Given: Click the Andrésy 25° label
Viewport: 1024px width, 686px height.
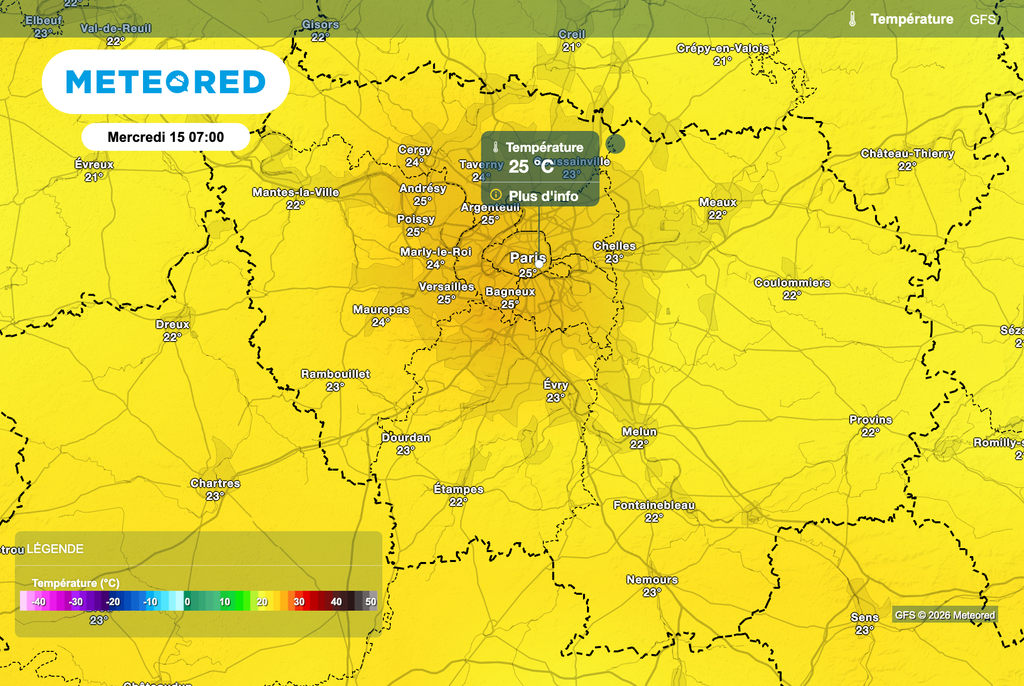Looking at the screenshot, I should (423, 195).
